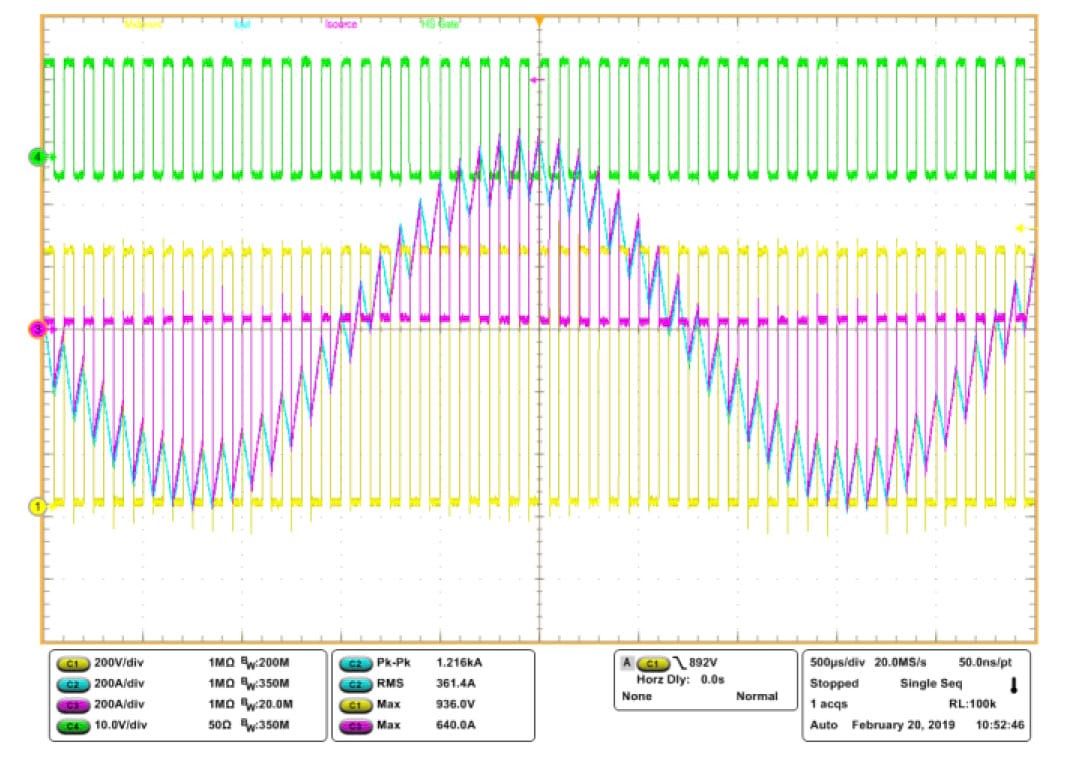This screenshot has height=772, width=1091.
Task: Click the magenta Isource waveform label
Action: 340,24
